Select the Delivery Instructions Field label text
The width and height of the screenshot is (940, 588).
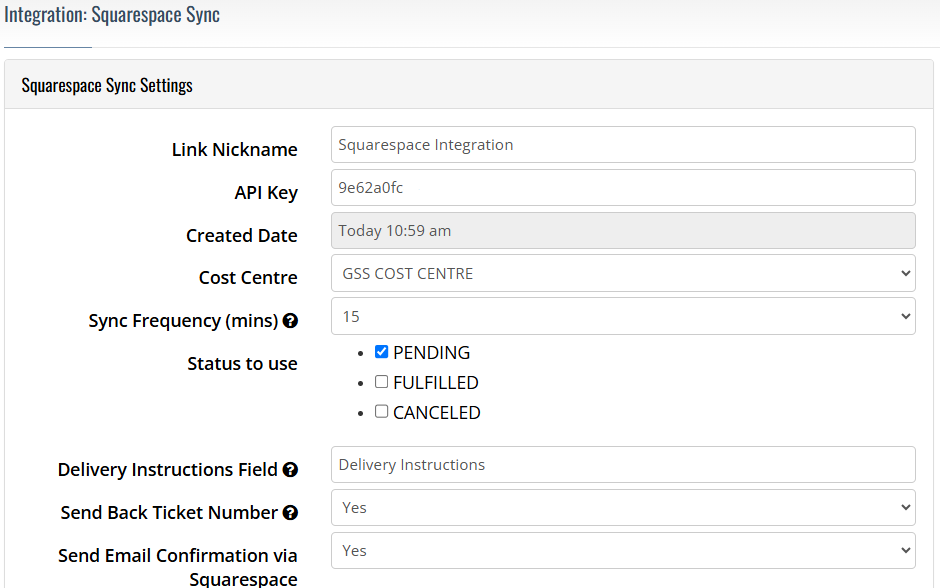(x=168, y=470)
